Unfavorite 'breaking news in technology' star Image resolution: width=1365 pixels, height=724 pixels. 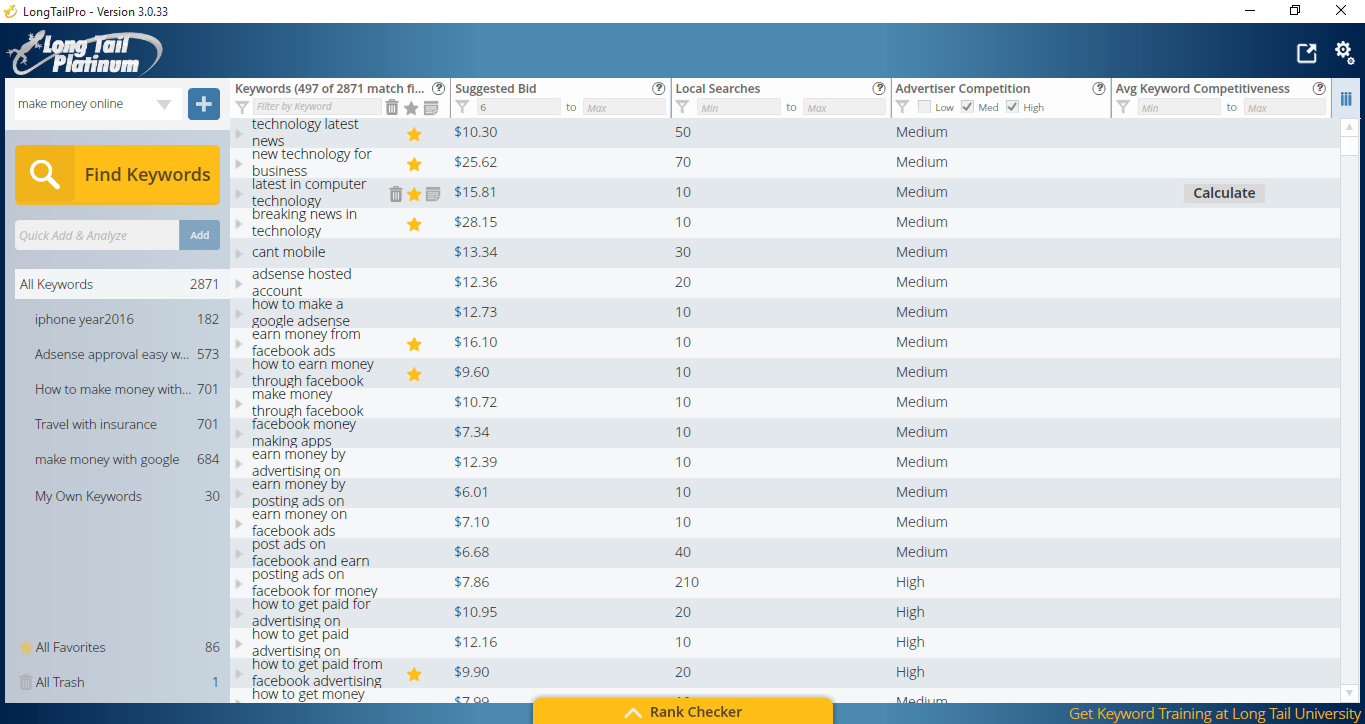click(414, 224)
